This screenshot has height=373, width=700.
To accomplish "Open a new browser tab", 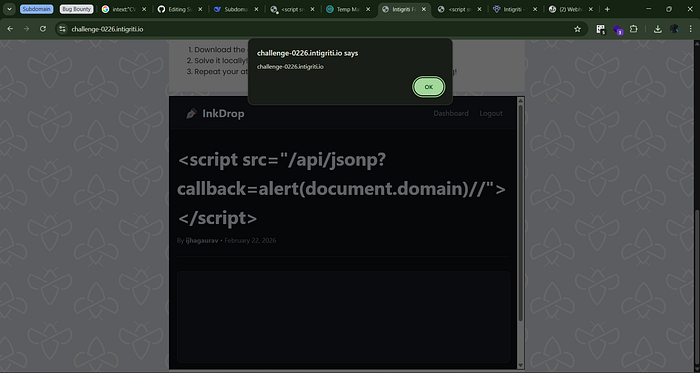I will click(x=607, y=9).
